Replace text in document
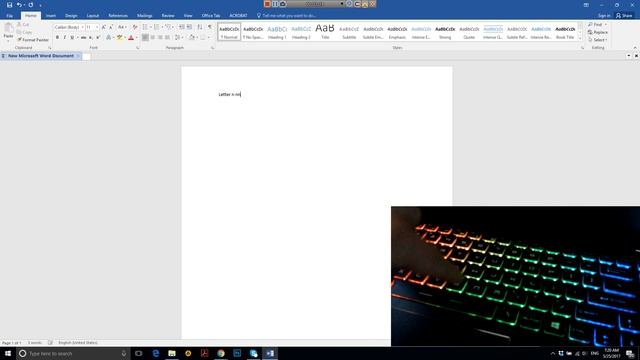The width and height of the screenshot is (640, 360). click(x=598, y=32)
